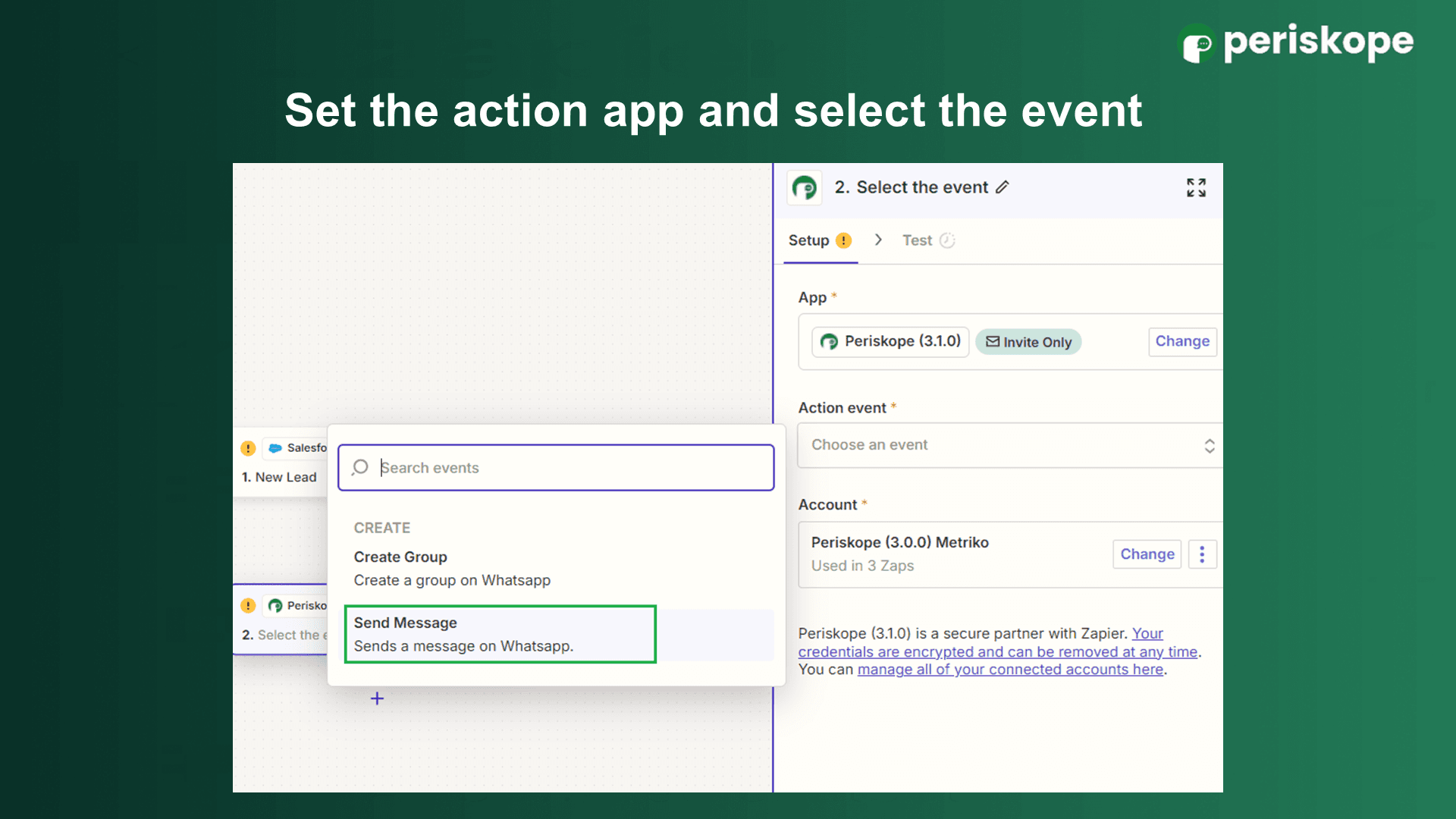Click Salesforce step warning icon
The height and width of the screenshot is (819, 1456).
tap(248, 448)
